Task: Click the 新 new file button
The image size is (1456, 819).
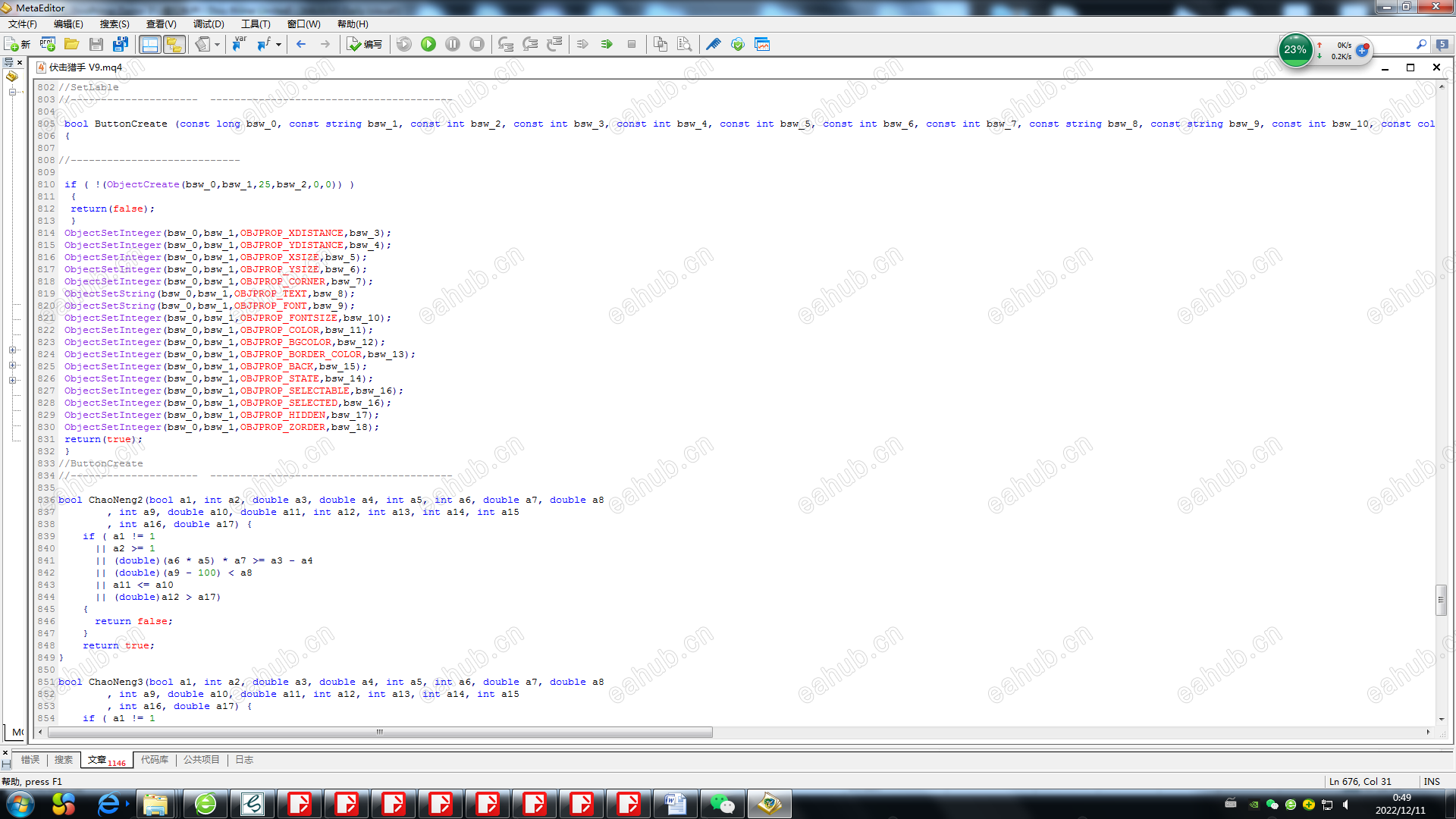Action: tap(17, 44)
